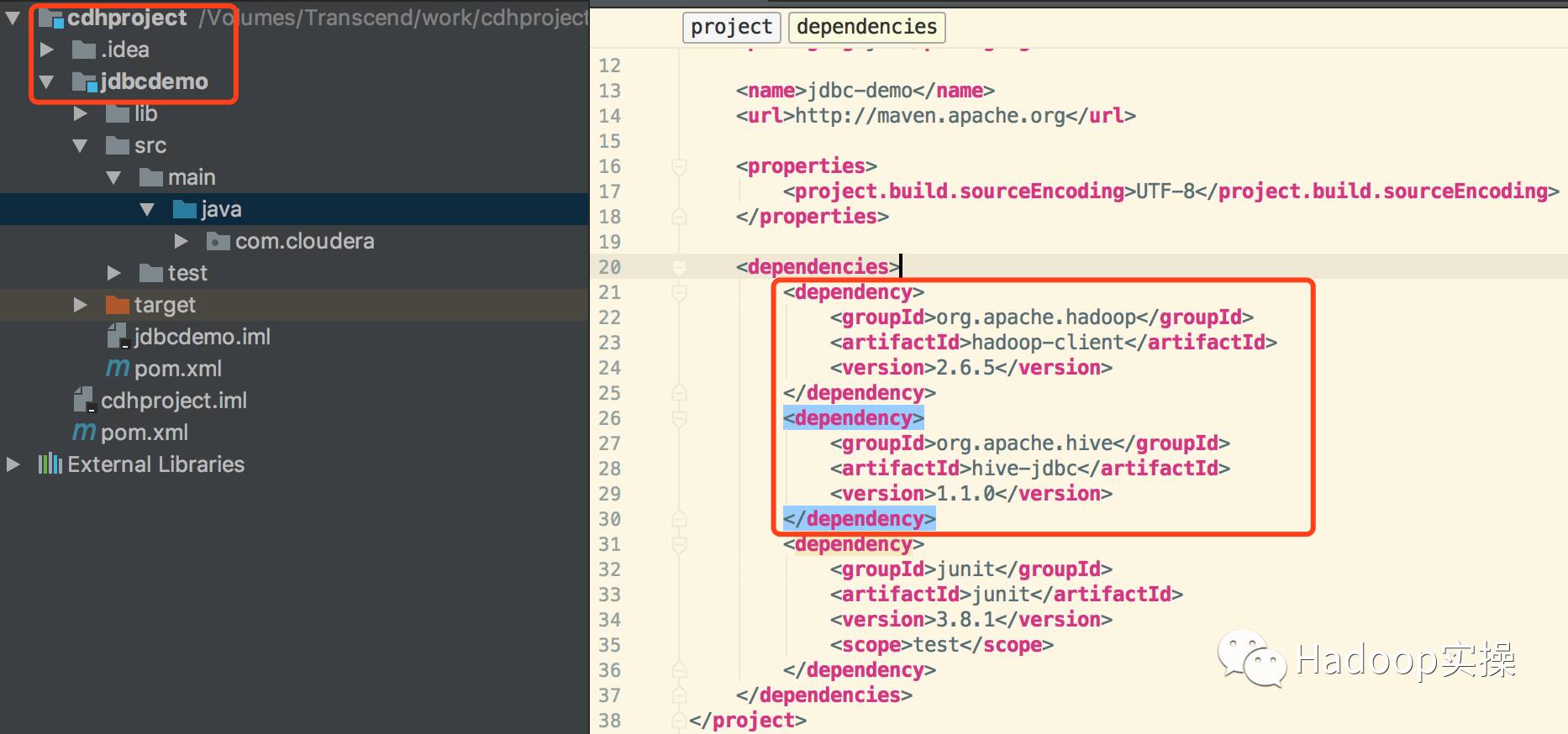Expand the .idea folder
The image size is (1568, 734).
(x=47, y=50)
